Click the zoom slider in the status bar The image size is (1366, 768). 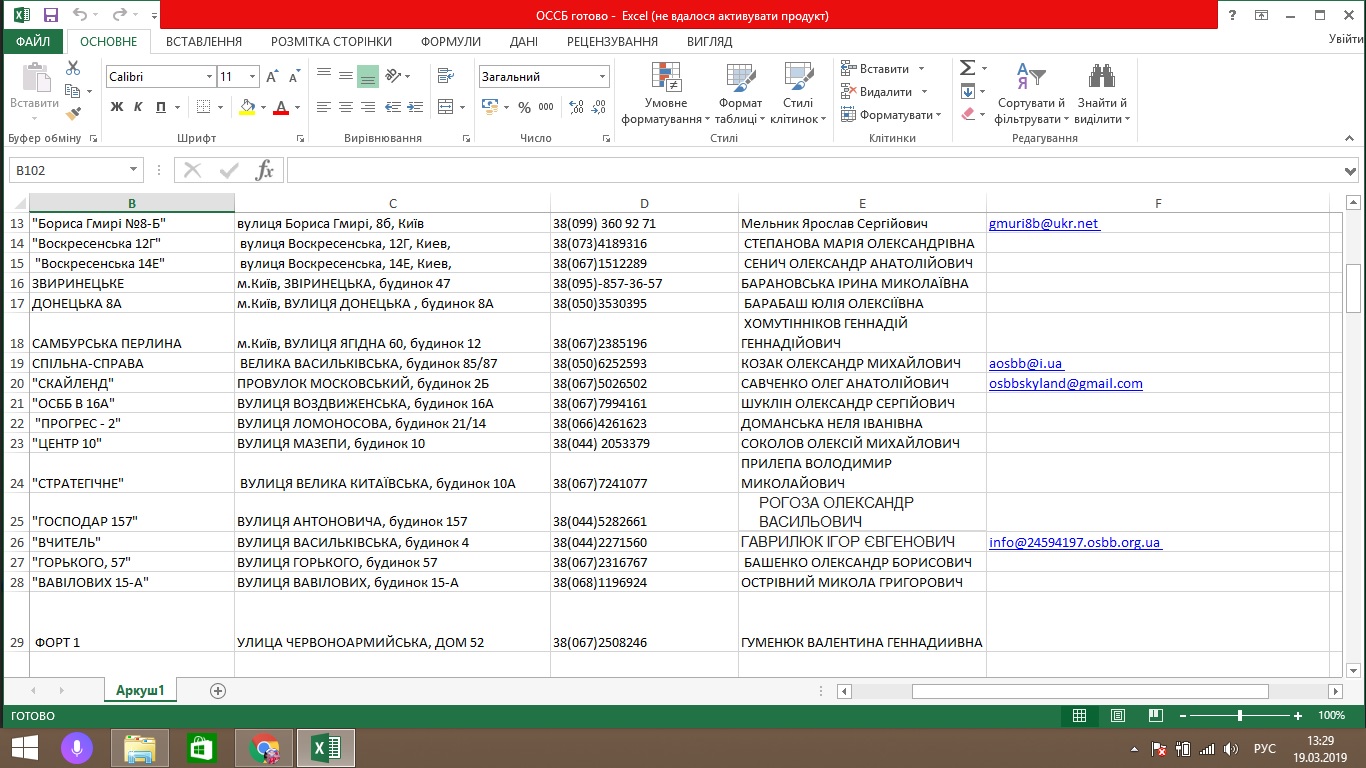1239,716
